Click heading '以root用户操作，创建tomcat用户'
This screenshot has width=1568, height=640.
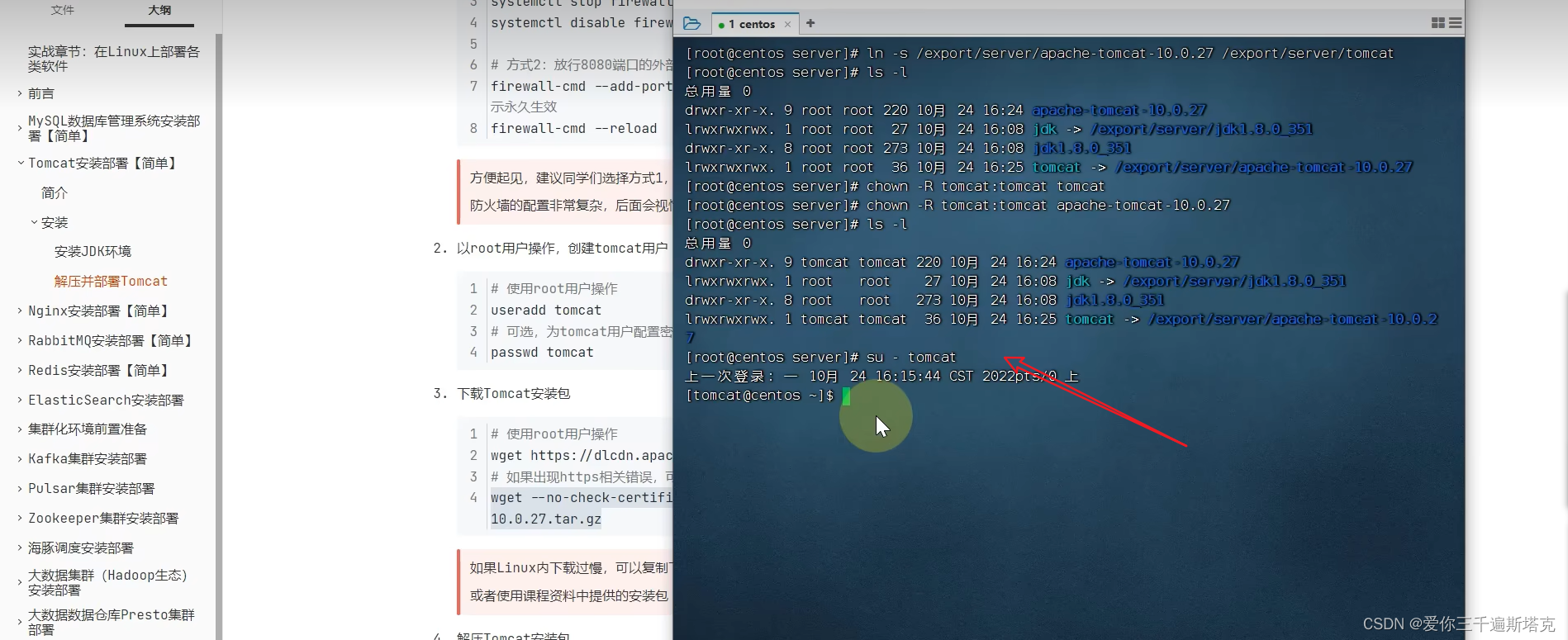point(563,248)
